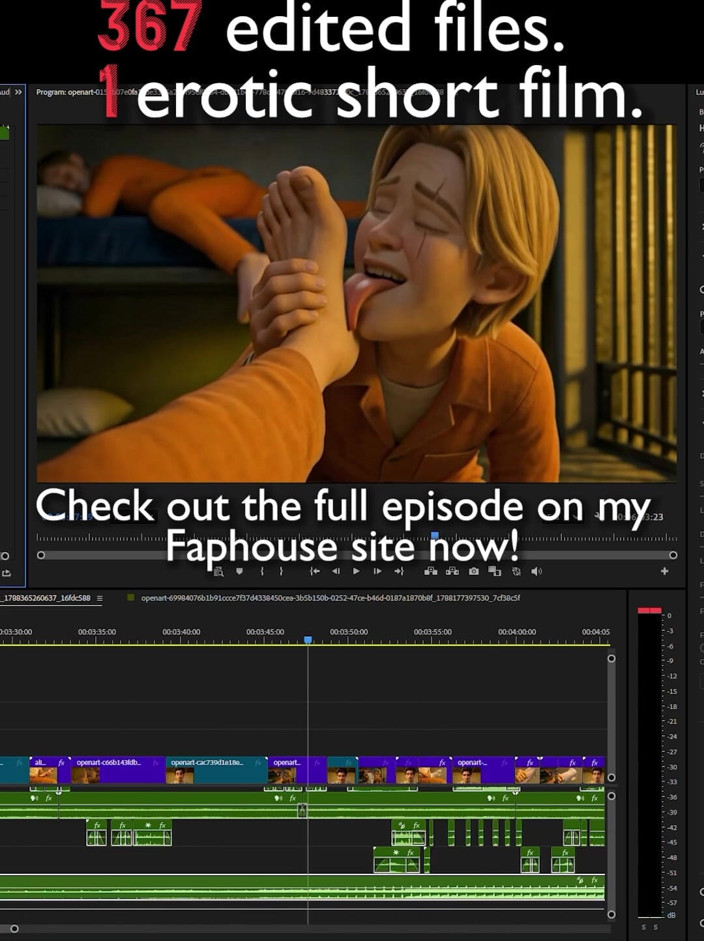Step back one frame
The height and width of the screenshot is (941, 704).
pos(336,571)
